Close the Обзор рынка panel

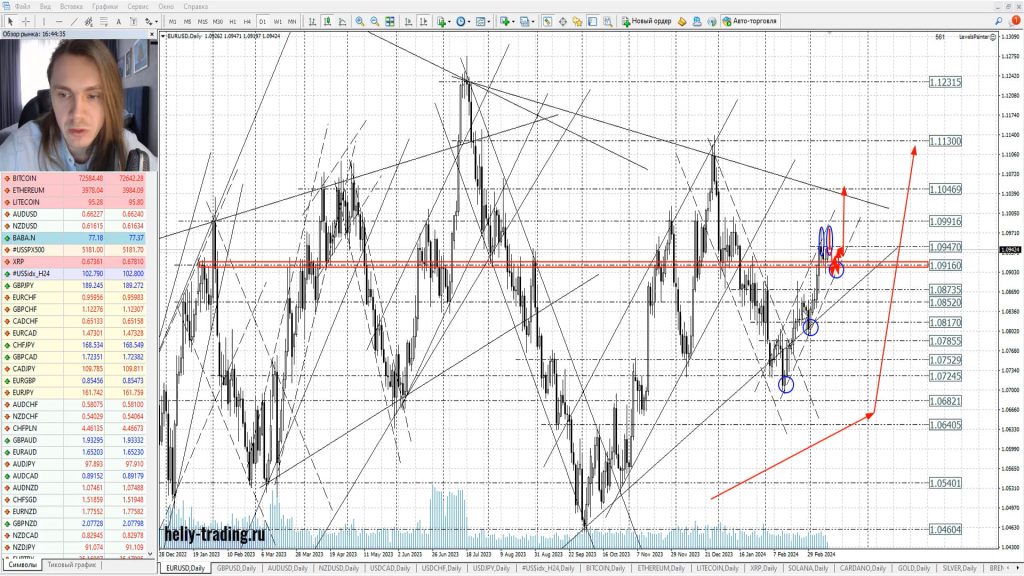click(x=151, y=33)
